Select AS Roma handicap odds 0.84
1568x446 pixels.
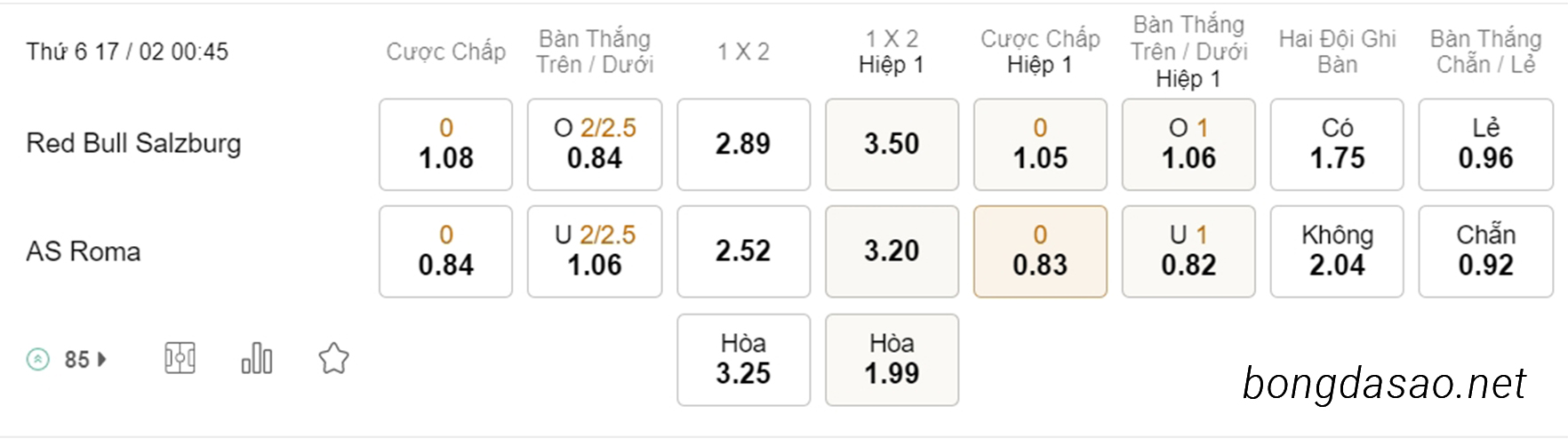(445, 251)
